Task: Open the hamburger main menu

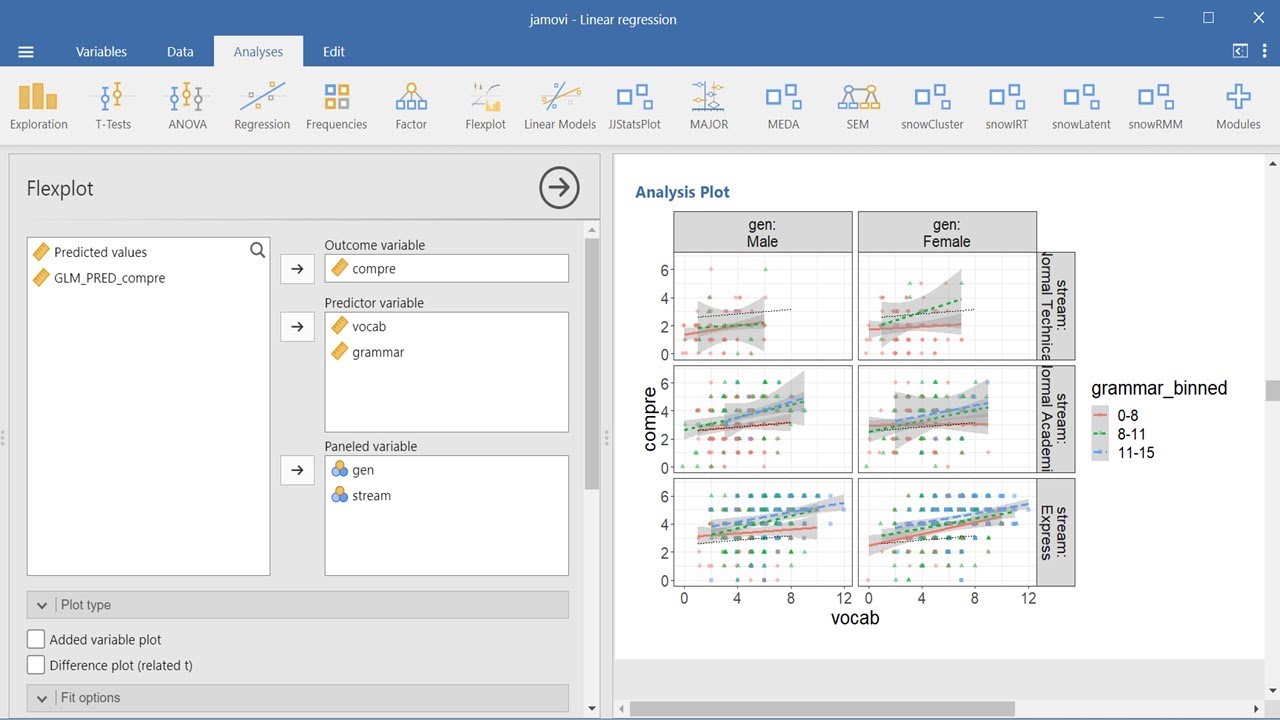Action: pyautogui.click(x=26, y=52)
